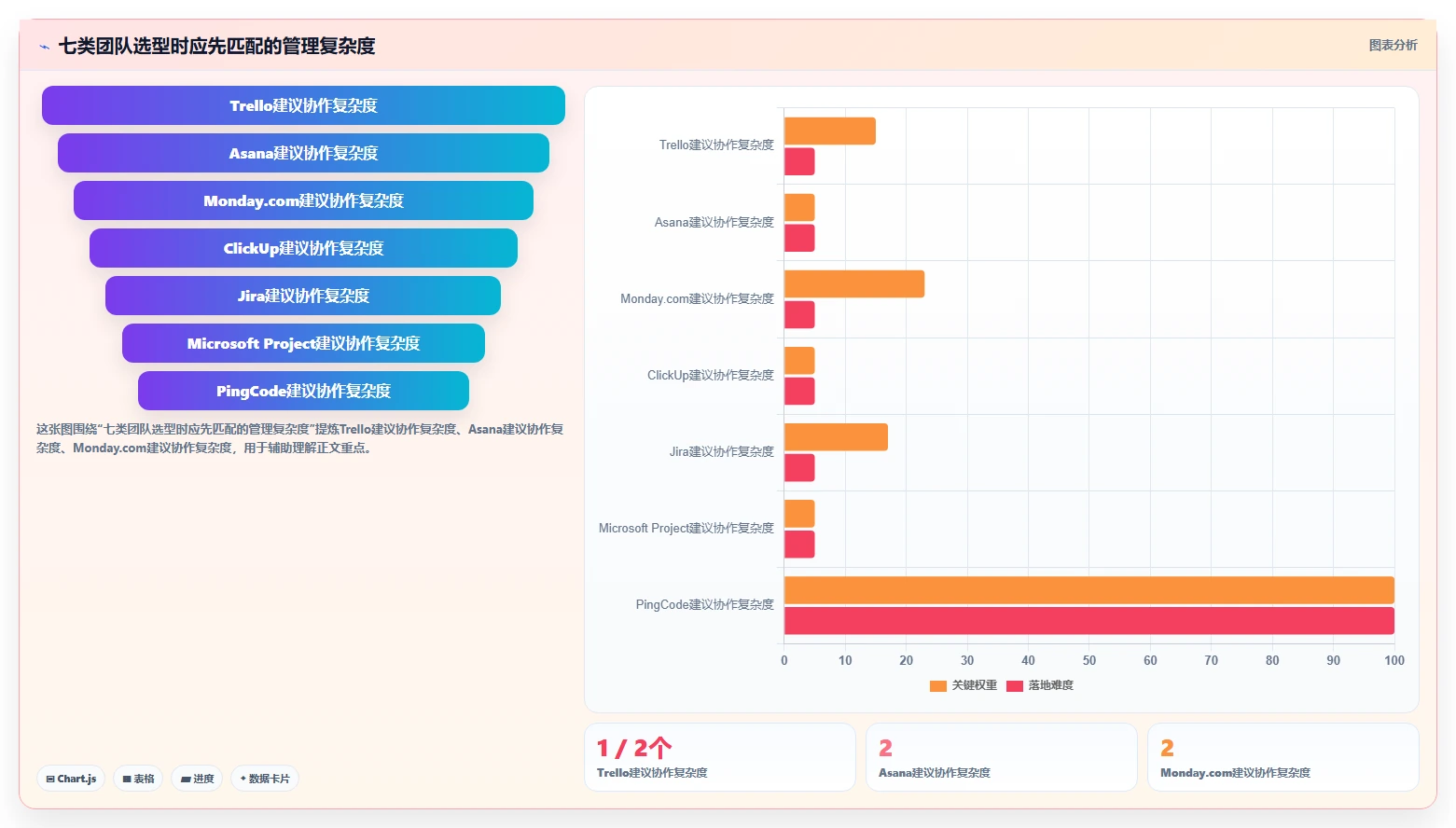Select the Monday.com建议协作复杂度 funnel bar
This screenshot has width=1456, height=828.
303,200
